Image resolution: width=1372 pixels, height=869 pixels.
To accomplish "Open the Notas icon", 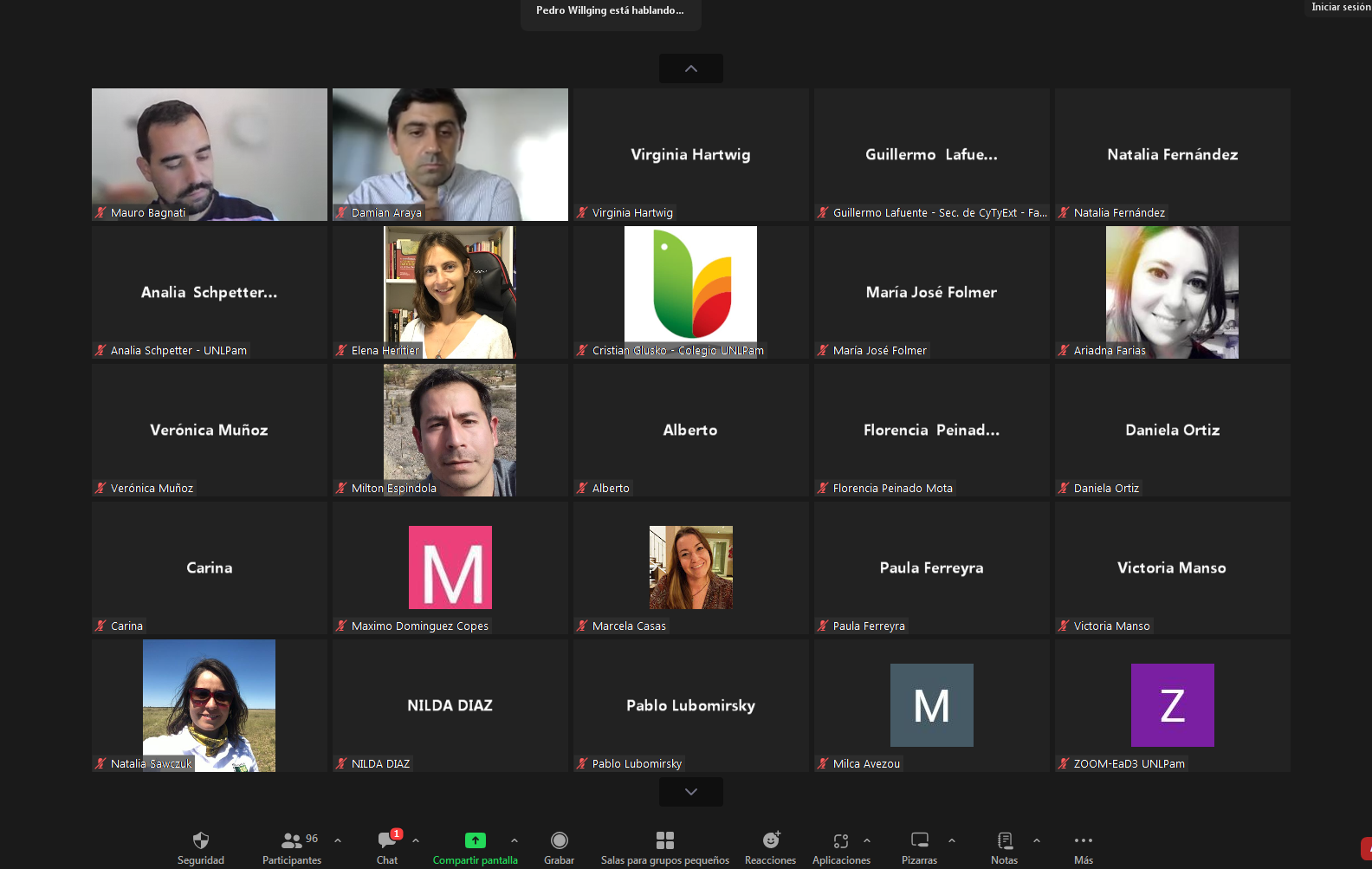I will [x=1005, y=840].
